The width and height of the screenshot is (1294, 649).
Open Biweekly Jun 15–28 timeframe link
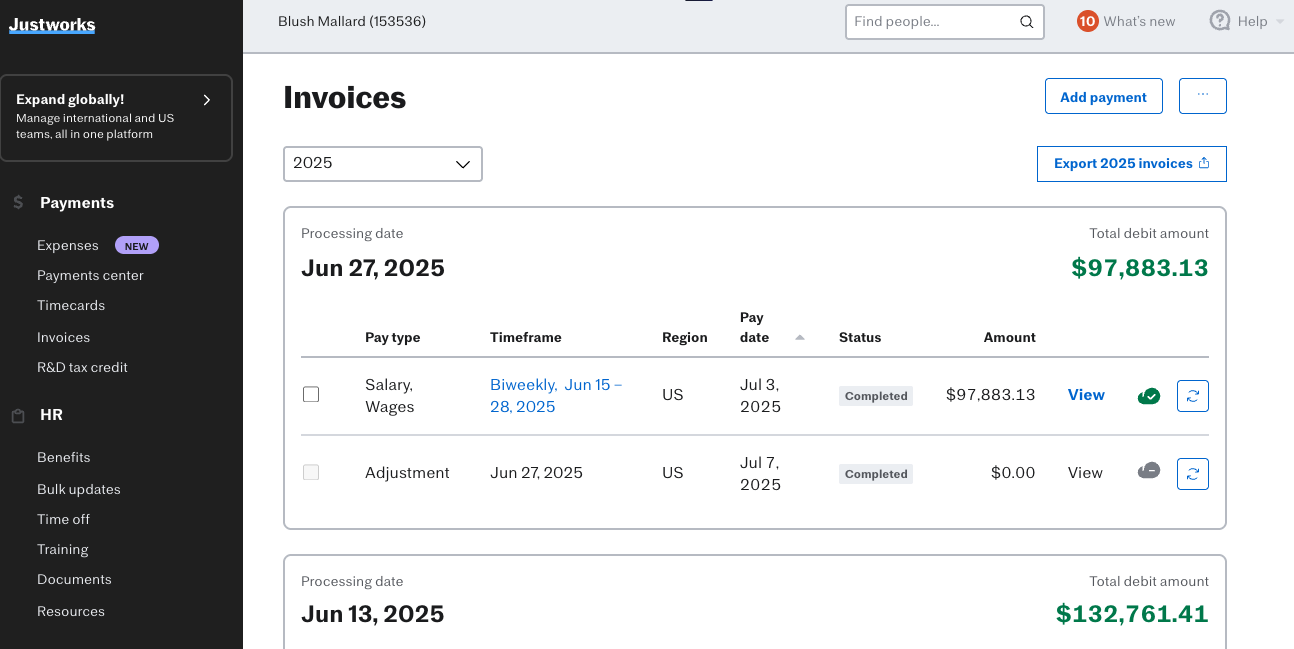[555, 396]
